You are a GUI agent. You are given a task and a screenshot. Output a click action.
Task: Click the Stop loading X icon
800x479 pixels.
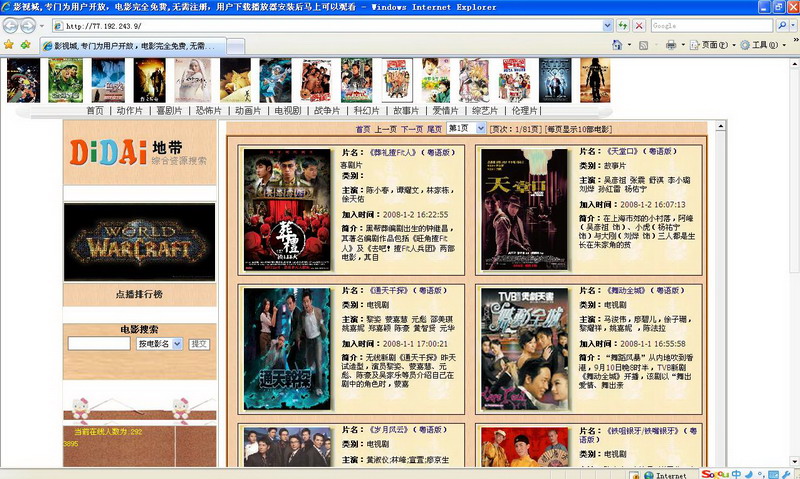click(639, 26)
